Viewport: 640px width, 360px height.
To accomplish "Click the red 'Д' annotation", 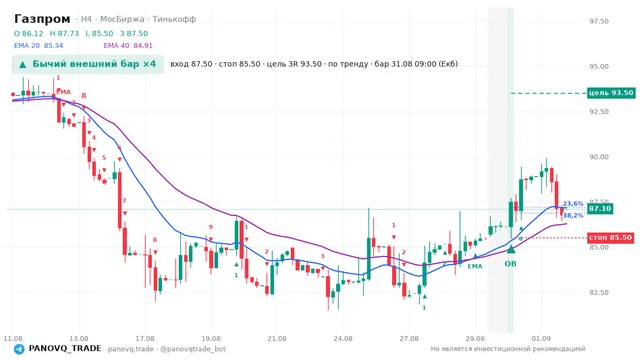I will pyautogui.click(x=84, y=96).
